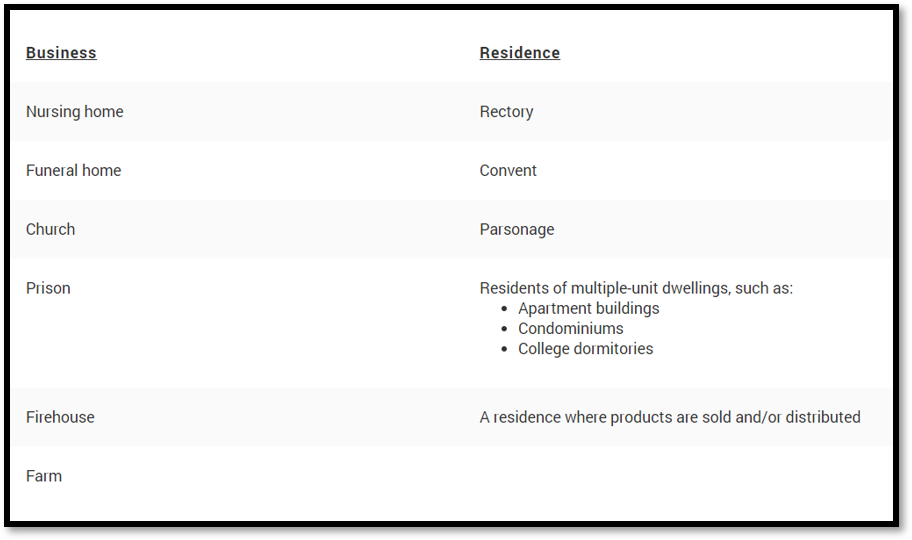The image size is (912, 540).
Task: Click the bullet dot before Apartment buildings
Action: click(504, 310)
